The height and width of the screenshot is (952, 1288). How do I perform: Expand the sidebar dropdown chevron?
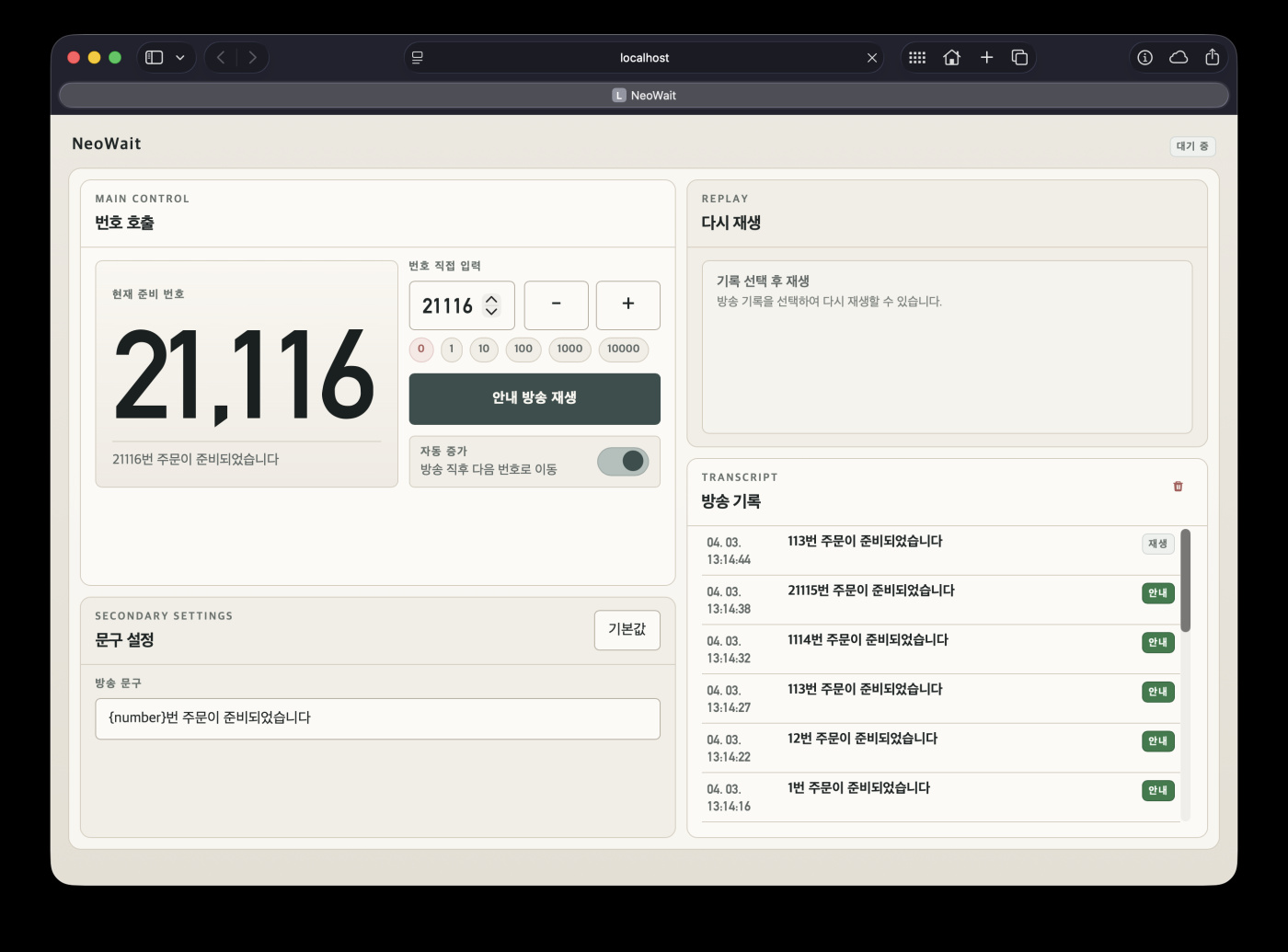click(x=180, y=57)
